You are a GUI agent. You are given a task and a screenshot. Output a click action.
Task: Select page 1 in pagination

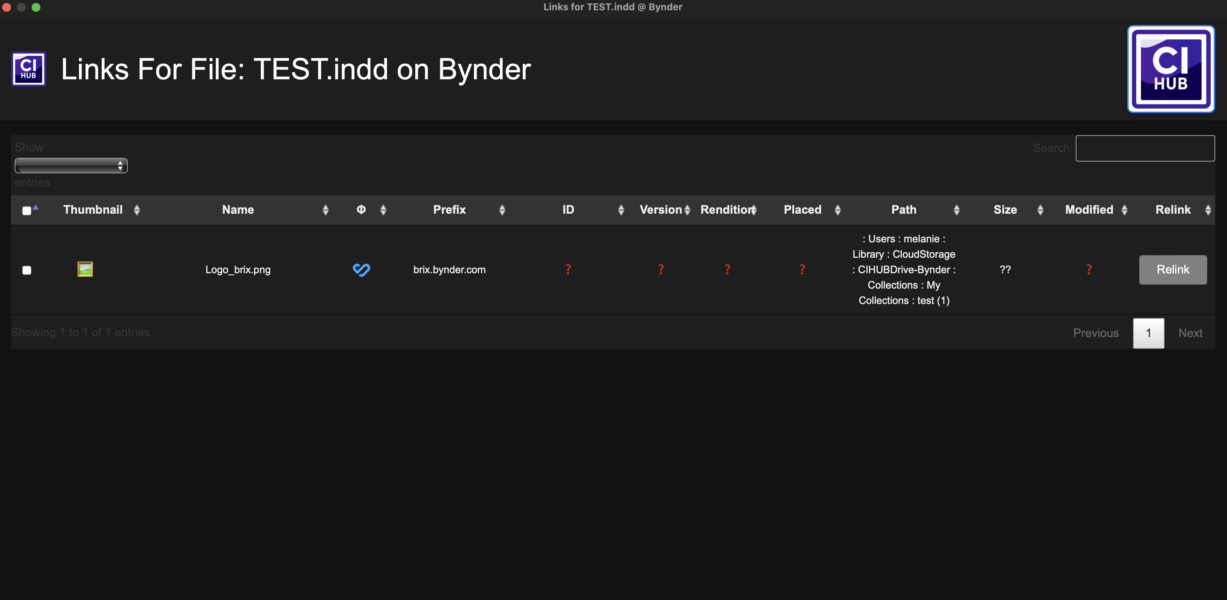[1148, 333]
